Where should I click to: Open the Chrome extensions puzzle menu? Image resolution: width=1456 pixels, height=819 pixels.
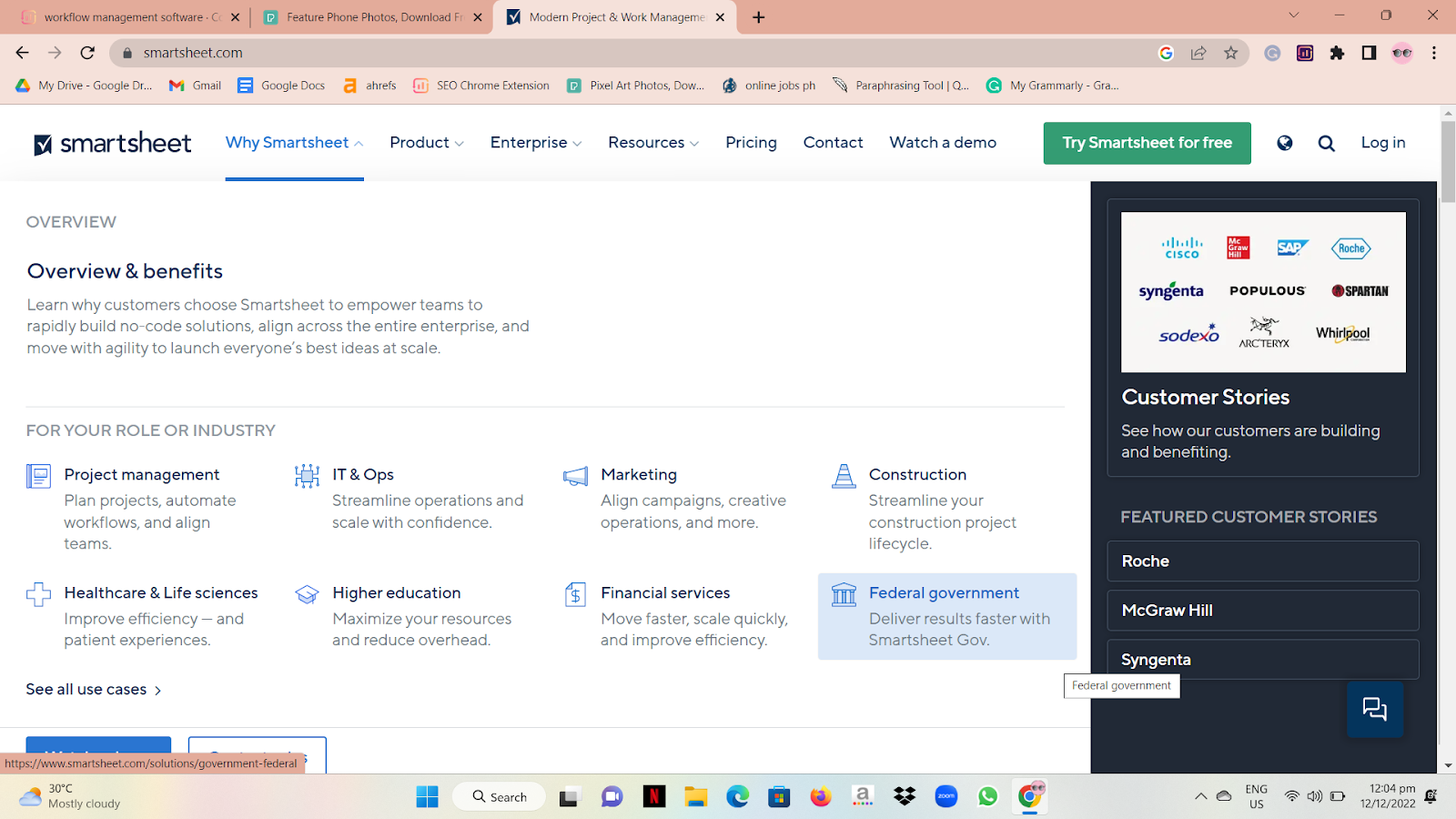(x=1337, y=53)
